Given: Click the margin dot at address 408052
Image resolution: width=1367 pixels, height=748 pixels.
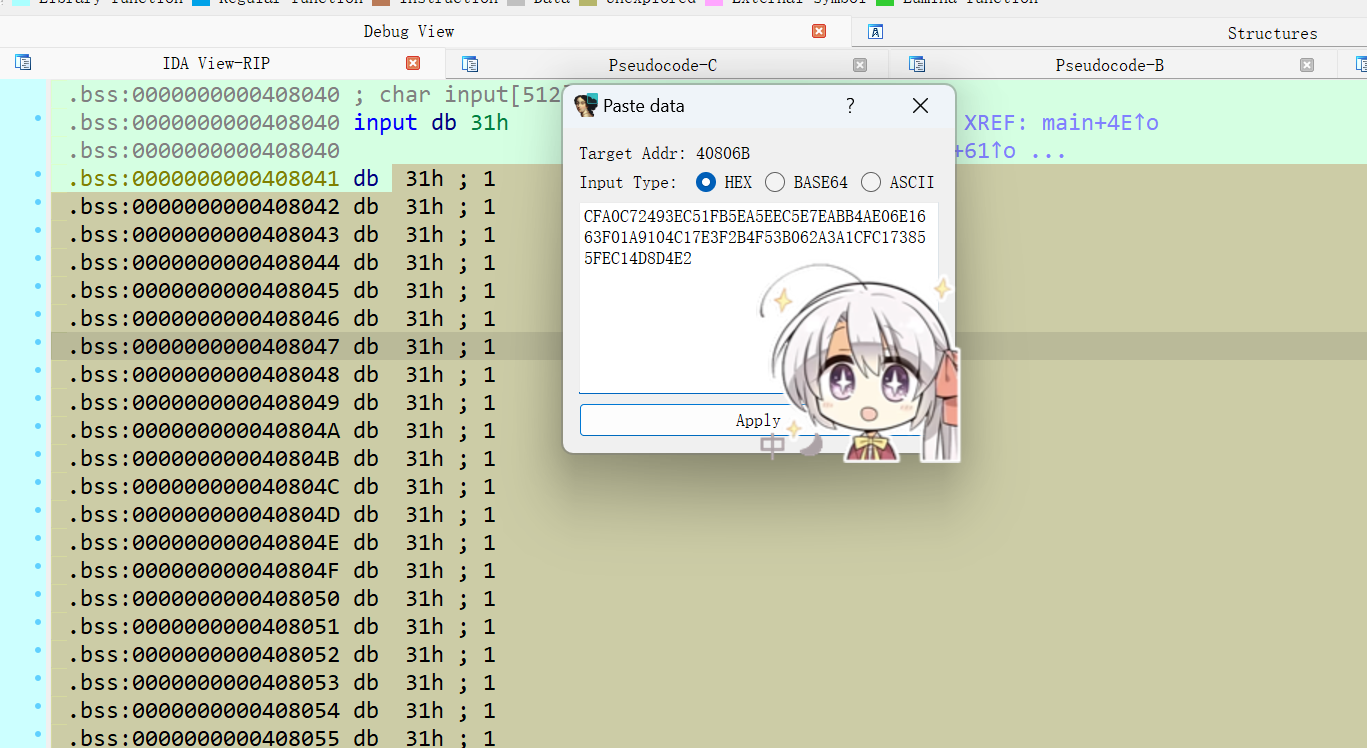Looking at the screenshot, I should coord(38,651).
